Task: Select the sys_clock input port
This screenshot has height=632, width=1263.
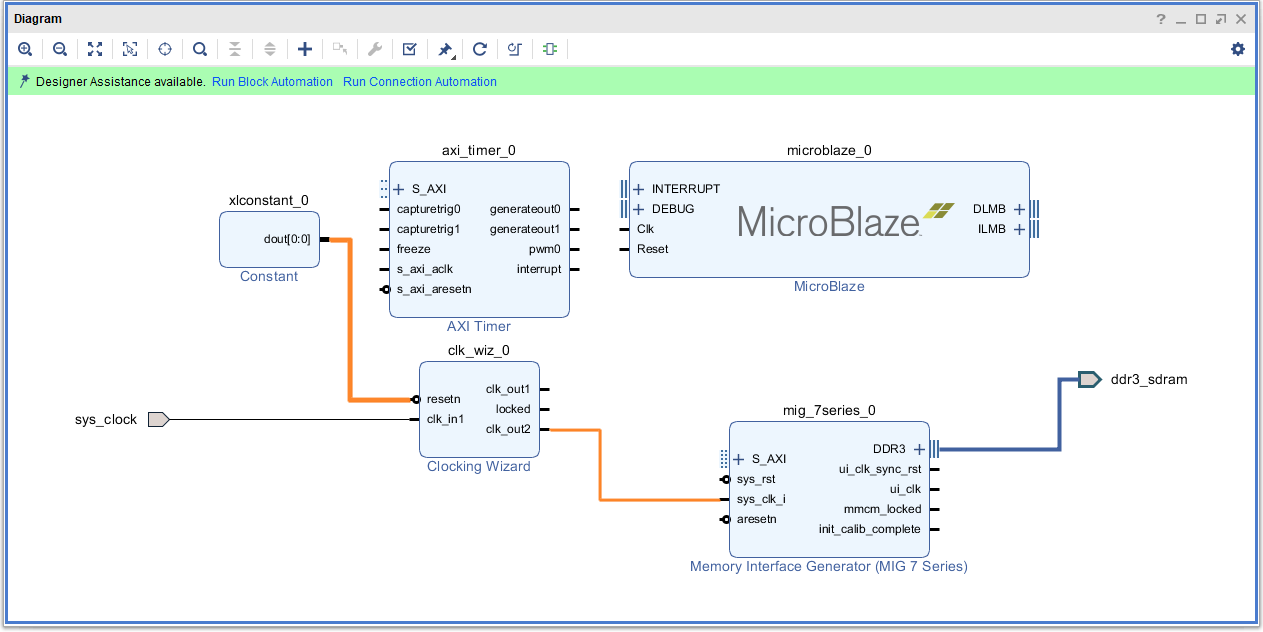Action: (x=158, y=420)
